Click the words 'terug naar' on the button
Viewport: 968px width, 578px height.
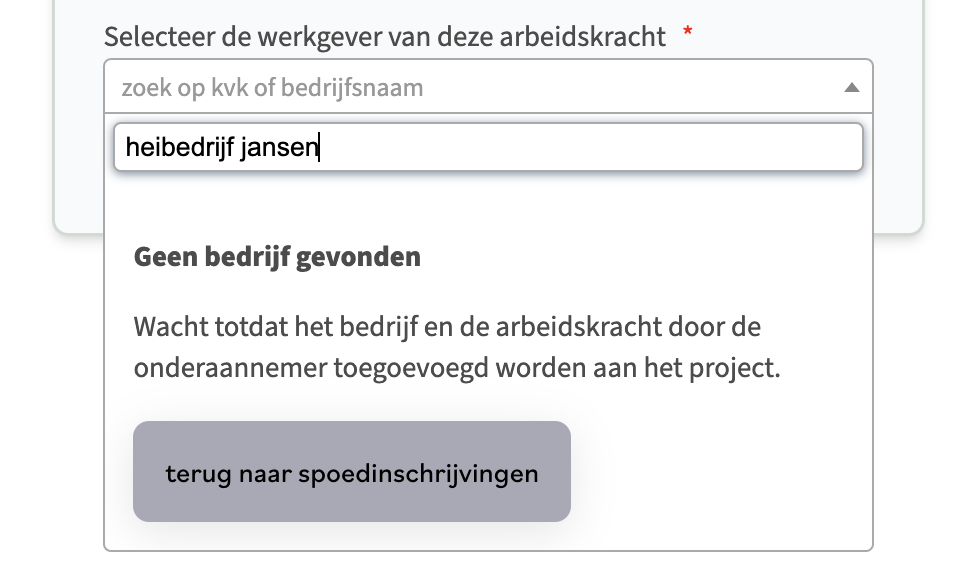[228, 474]
